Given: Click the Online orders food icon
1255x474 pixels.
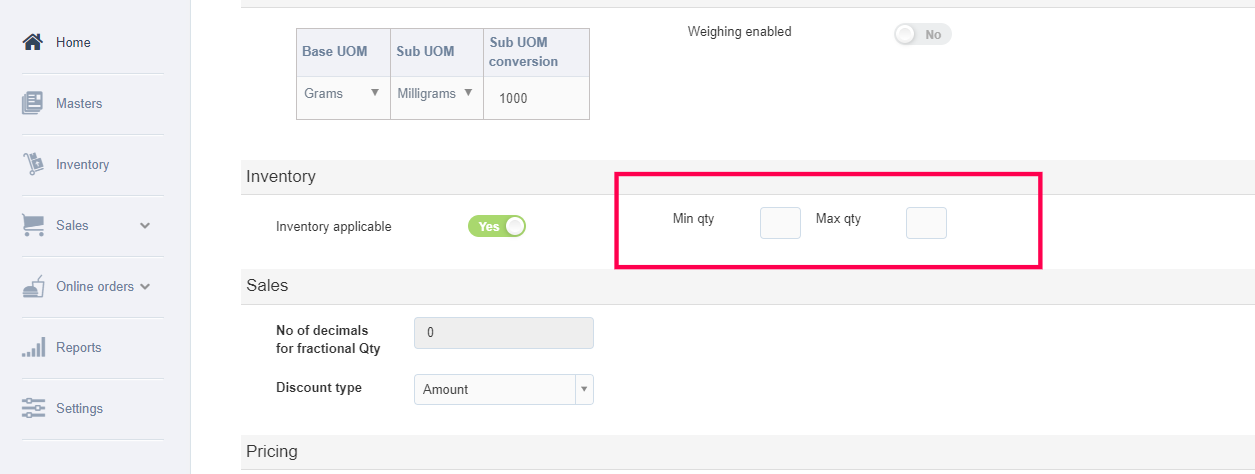Looking at the screenshot, I should (33, 287).
